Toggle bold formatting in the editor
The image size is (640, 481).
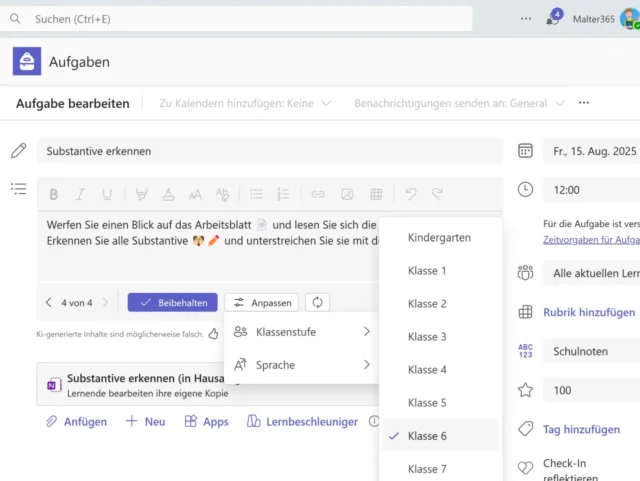pos(54,194)
